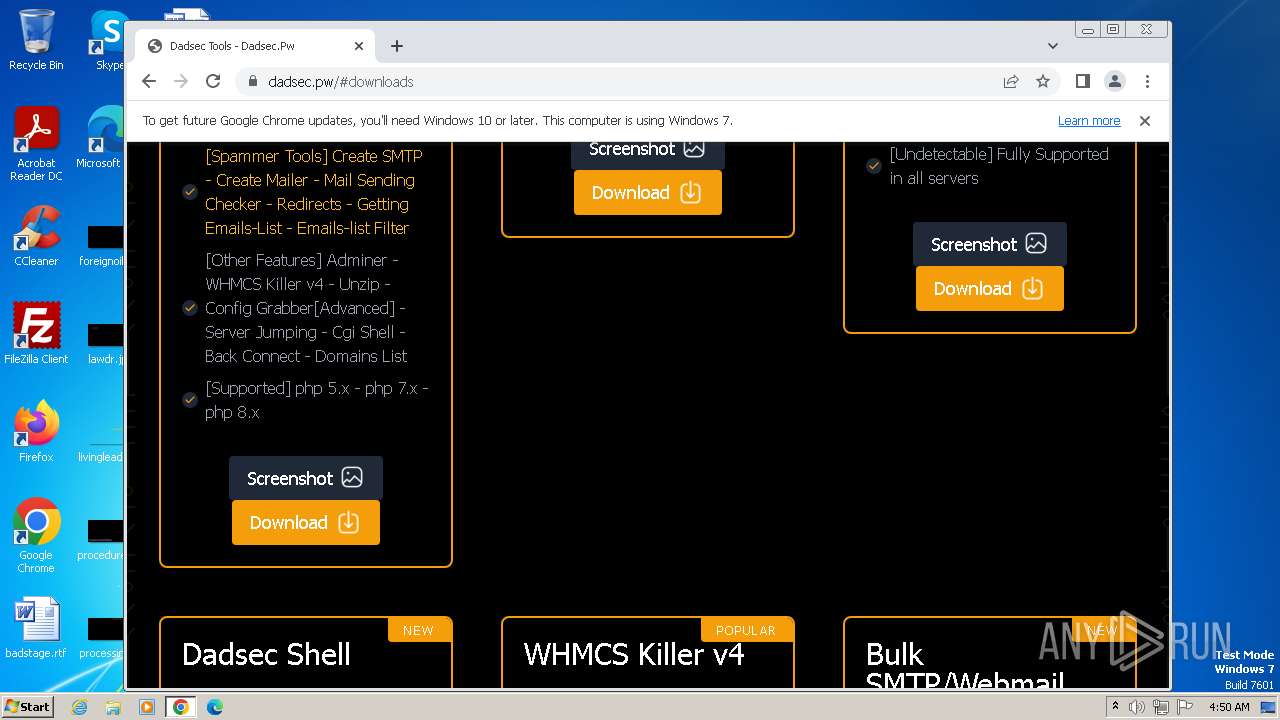Click the Other Features checkmark icon
The width and height of the screenshot is (1280, 720).
[190, 308]
